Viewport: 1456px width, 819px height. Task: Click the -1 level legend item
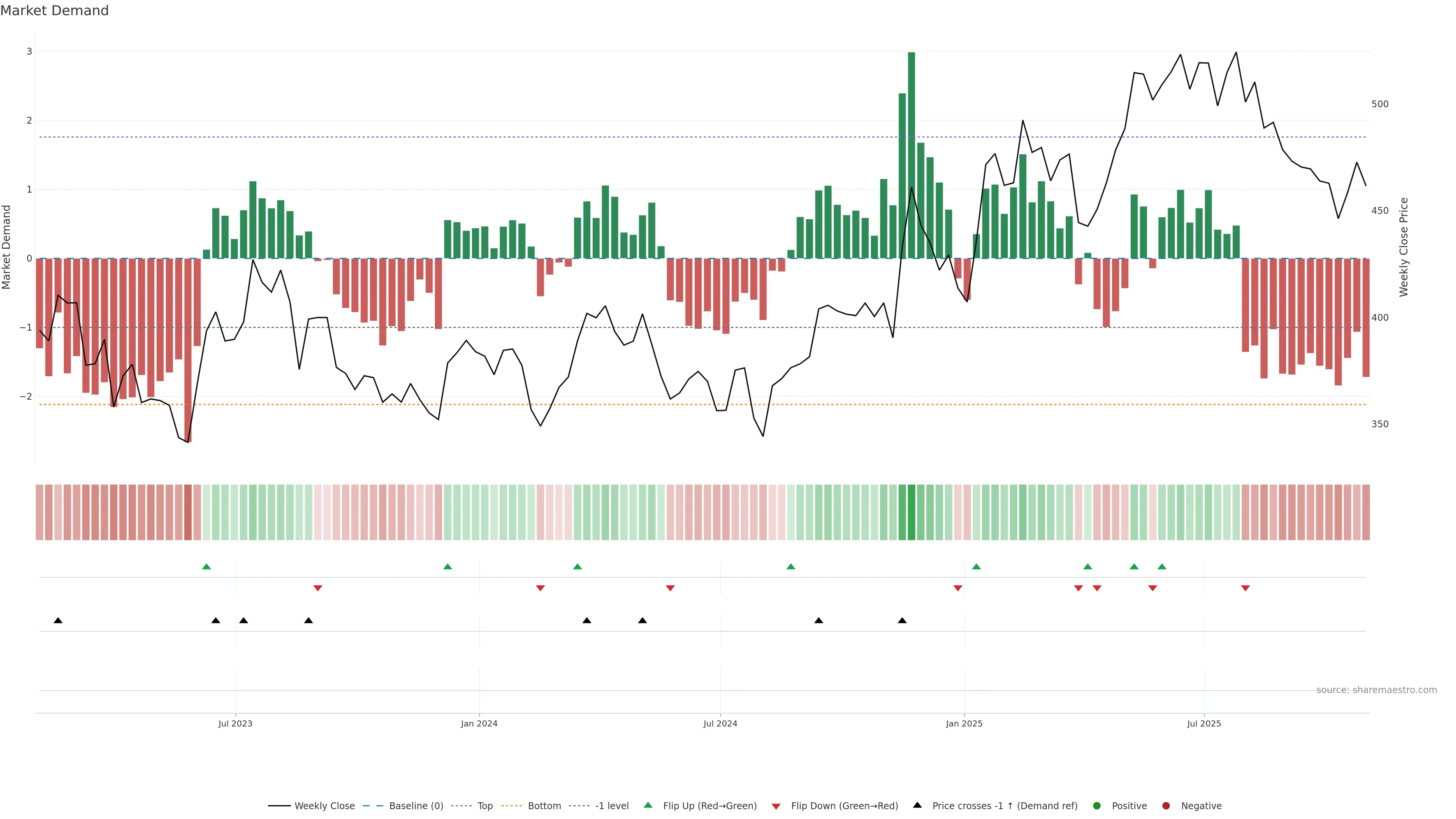pos(612,806)
